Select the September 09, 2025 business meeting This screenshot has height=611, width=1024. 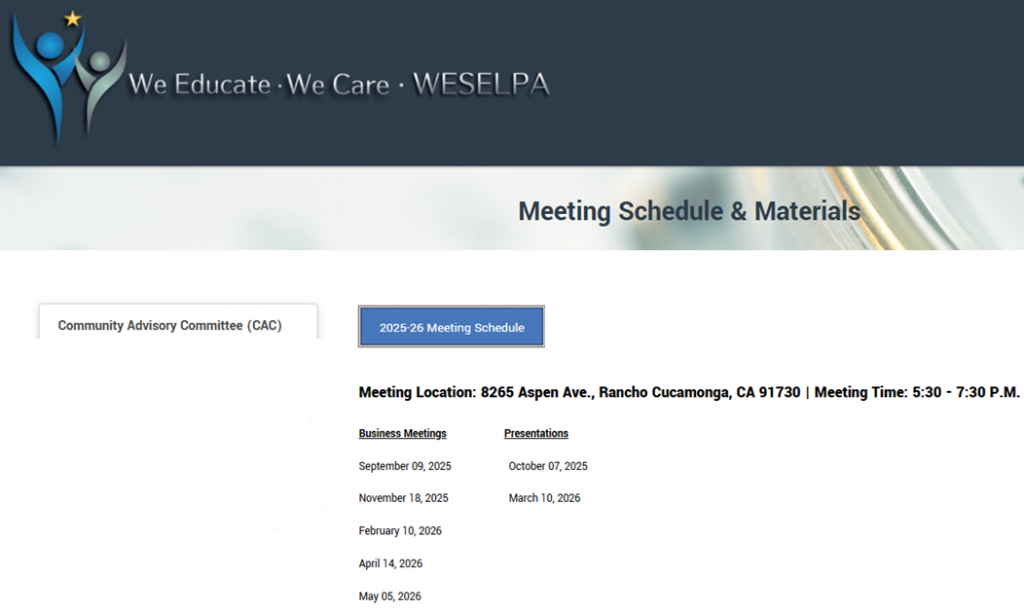pos(404,466)
